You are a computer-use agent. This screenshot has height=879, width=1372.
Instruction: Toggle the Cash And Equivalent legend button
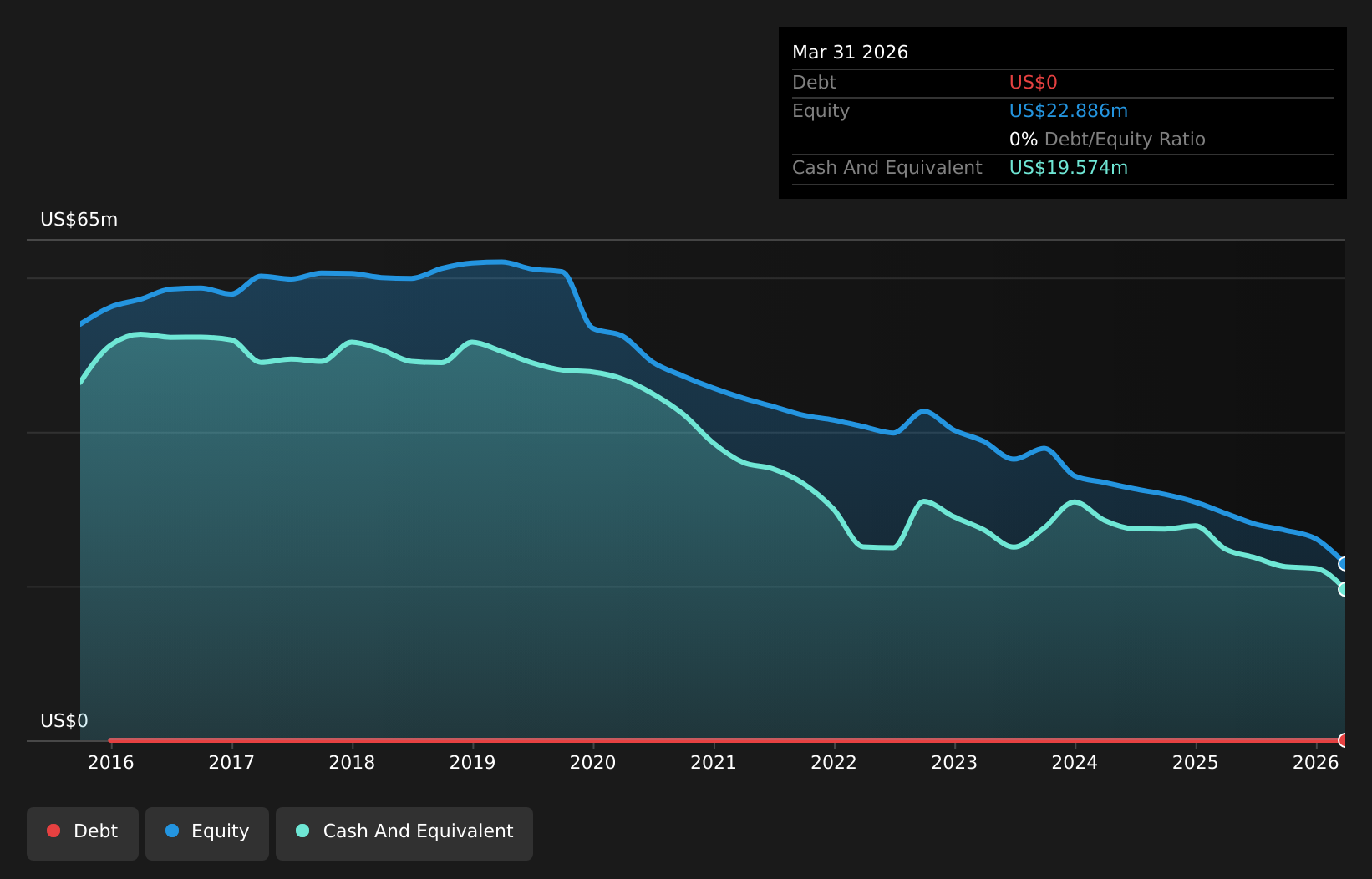404,833
